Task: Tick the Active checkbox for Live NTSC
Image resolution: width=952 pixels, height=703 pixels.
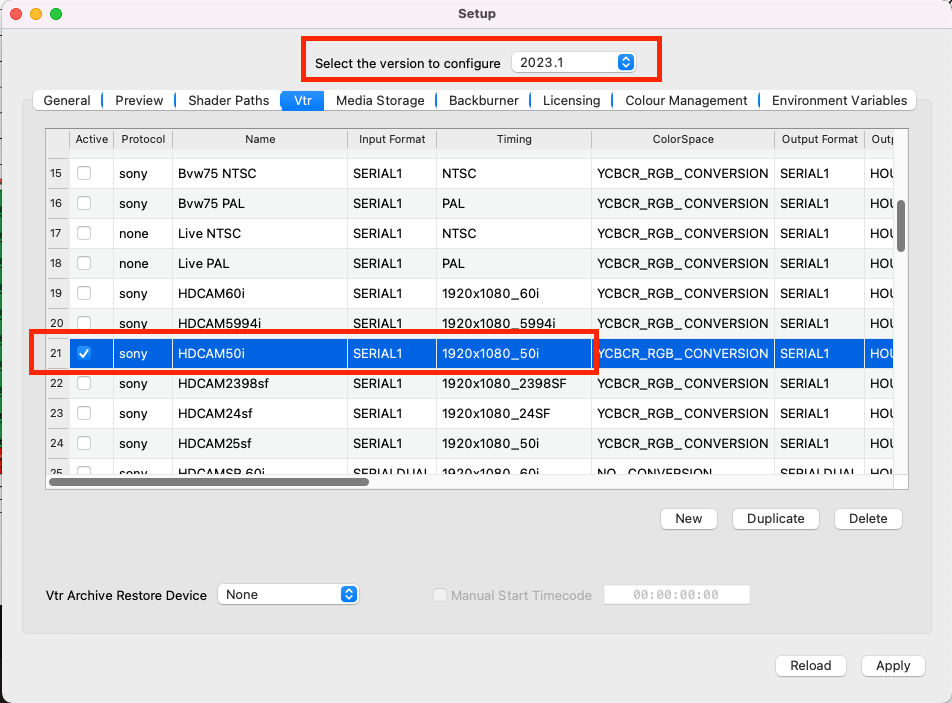Action: [84, 233]
